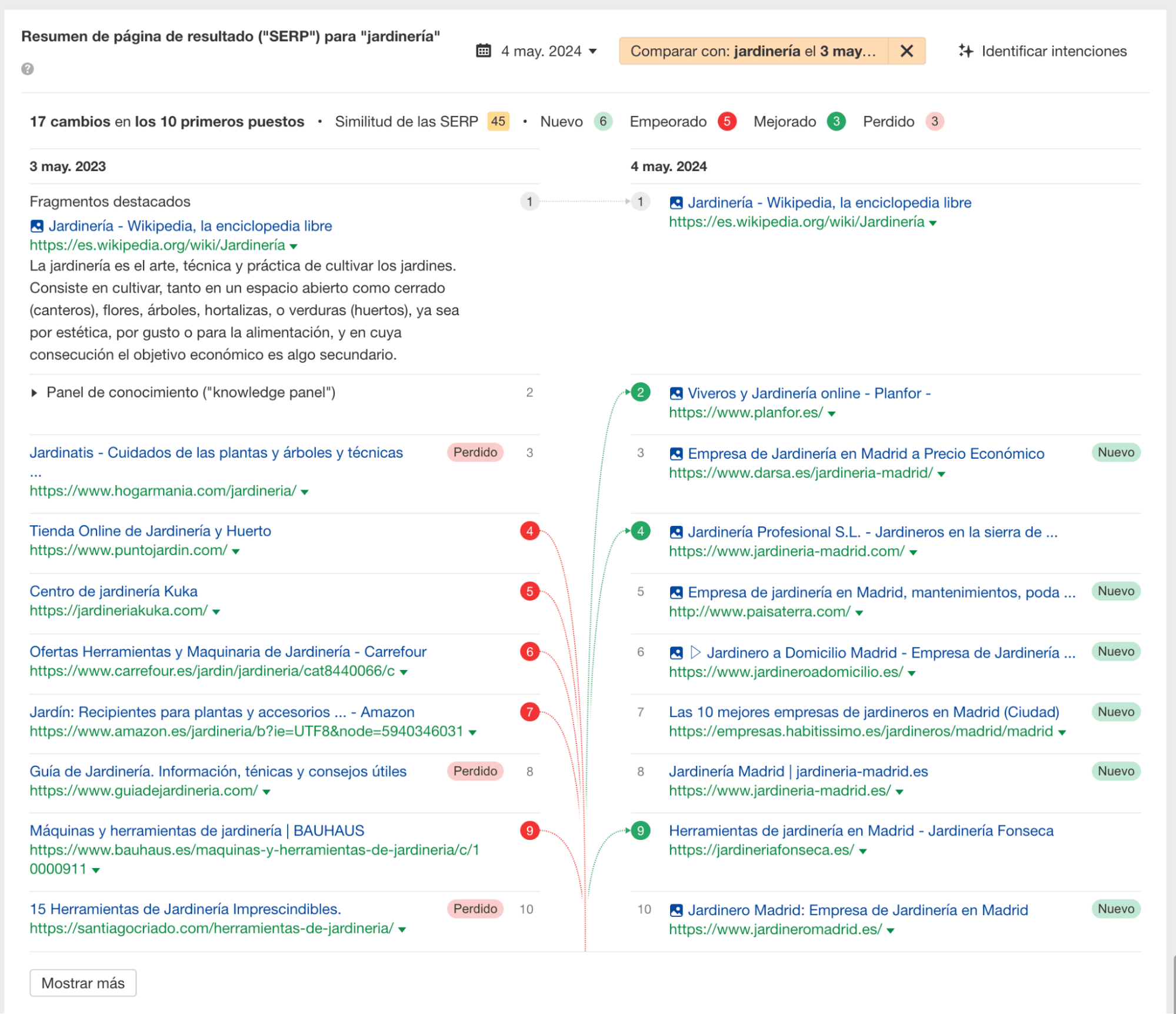Screen dimensions: 1176x1014
Task: Open dropdown arrow after hogarmania.com URL
Action: (x=304, y=492)
